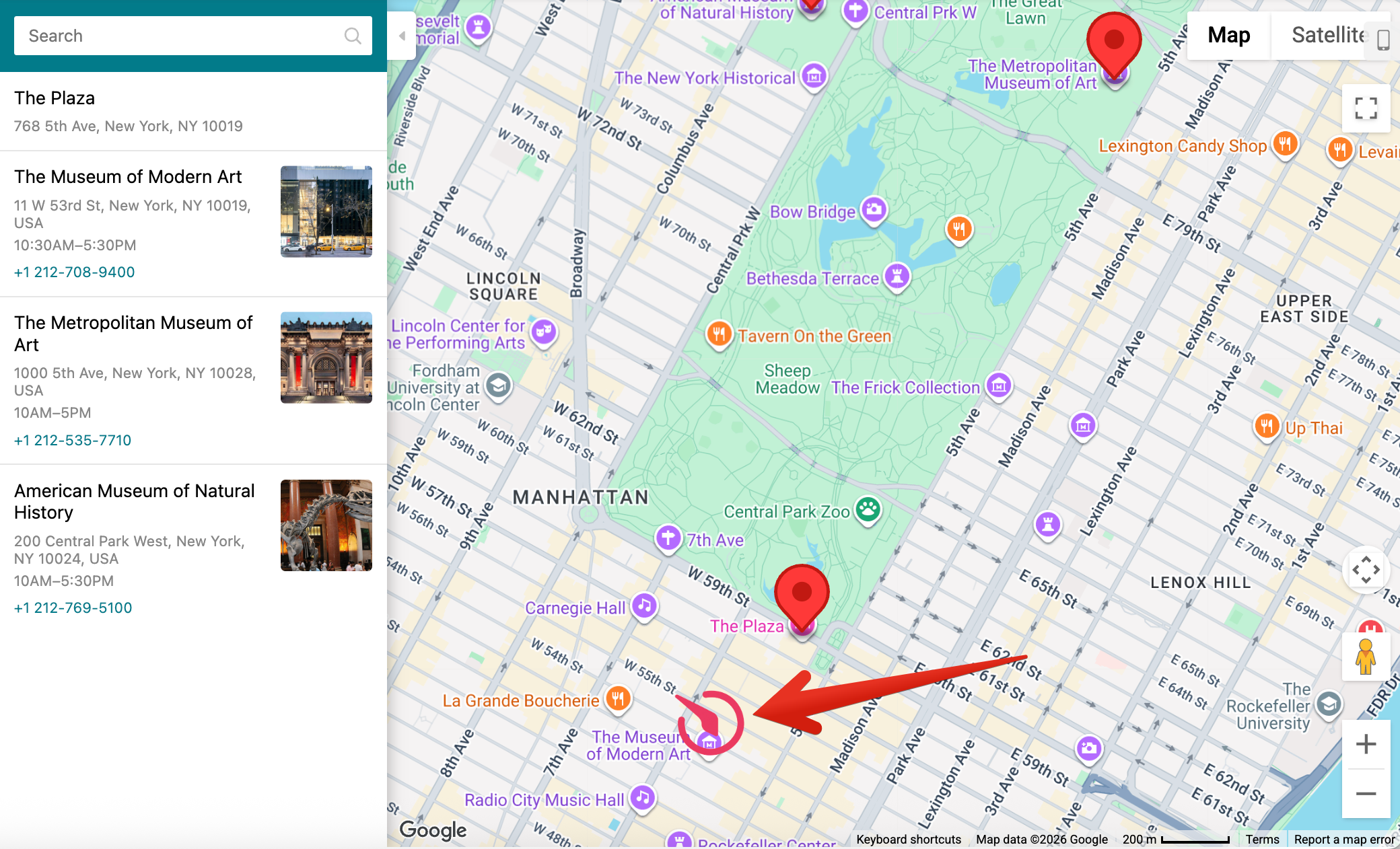This screenshot has width=1400, height=849.
Task: Select American Museum of Natural History listing title
Action: (x=135, y=502)
